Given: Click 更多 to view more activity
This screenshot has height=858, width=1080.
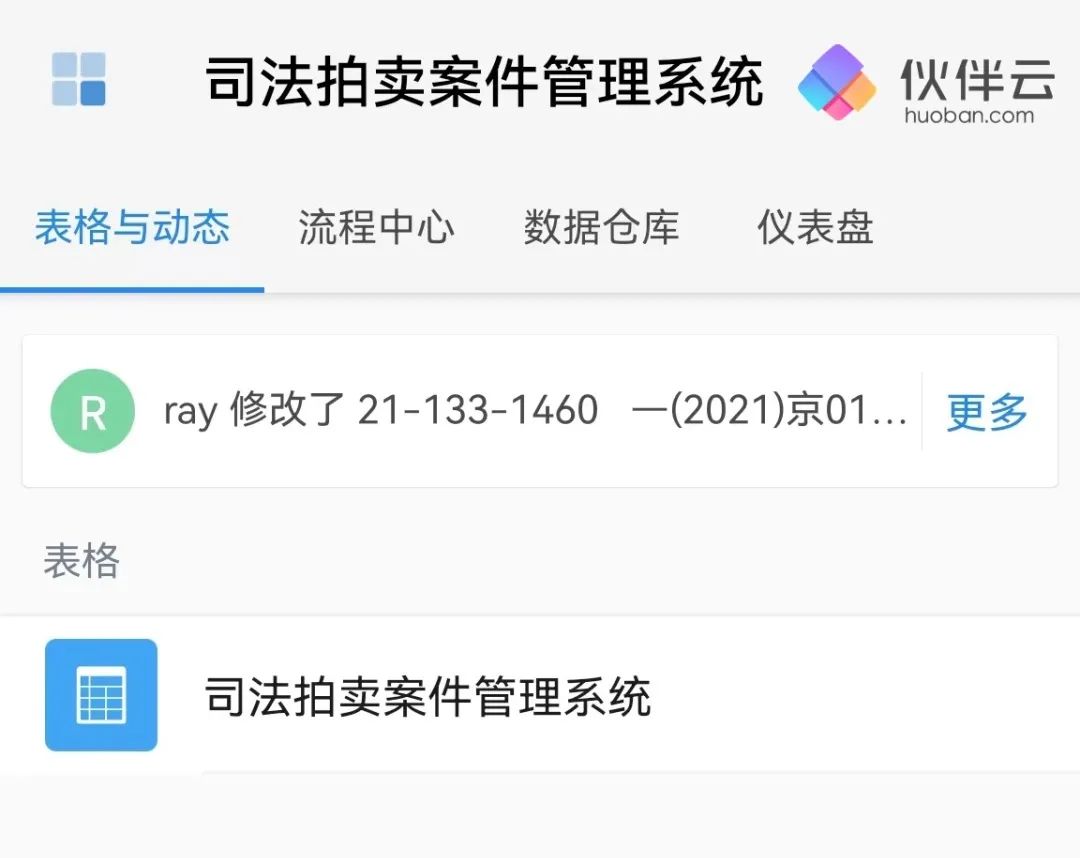Looking at the screenshot, I should click(987, 411).
